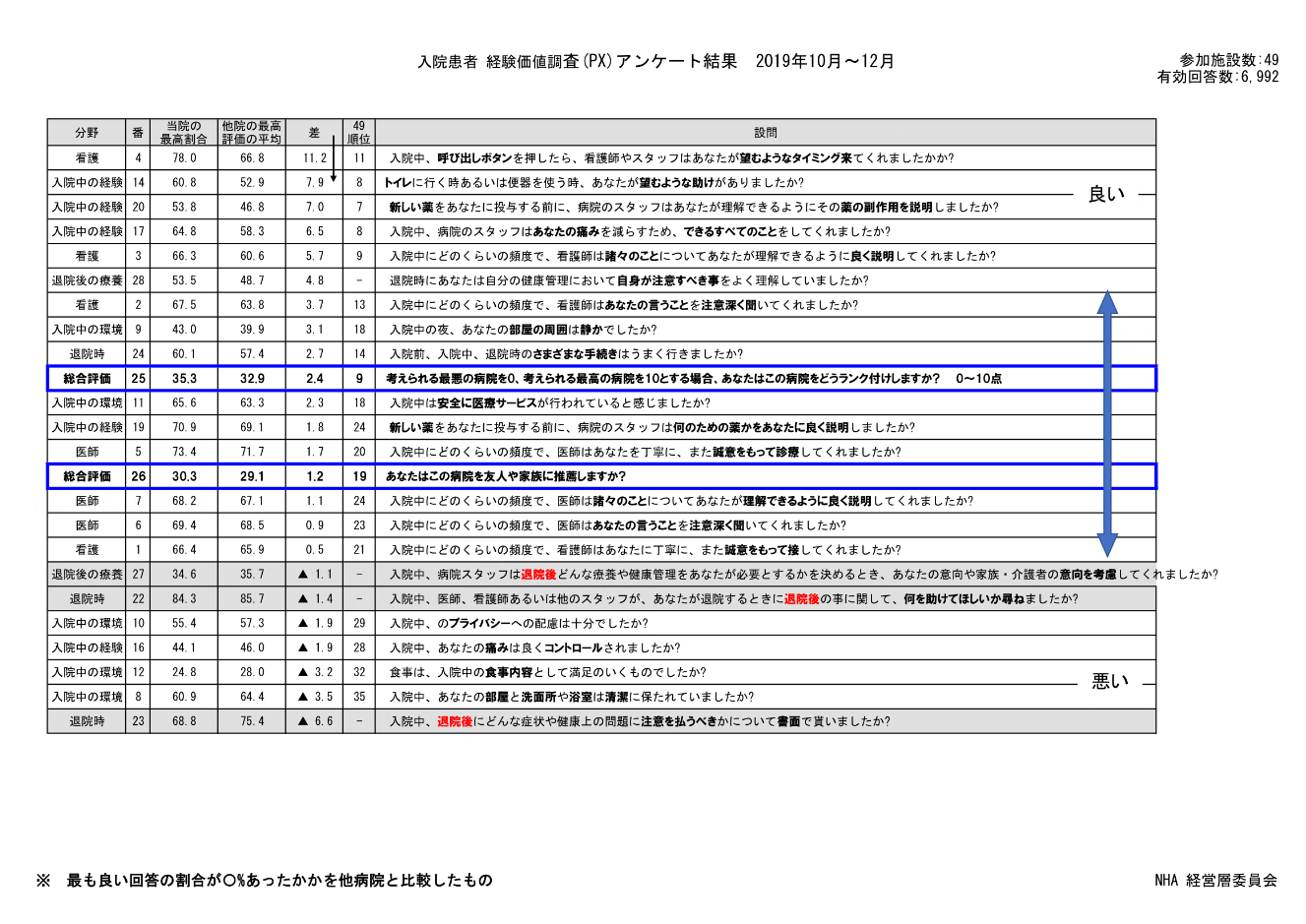Click the 痛みは良くコントロール question text

(x=534, y=648)
